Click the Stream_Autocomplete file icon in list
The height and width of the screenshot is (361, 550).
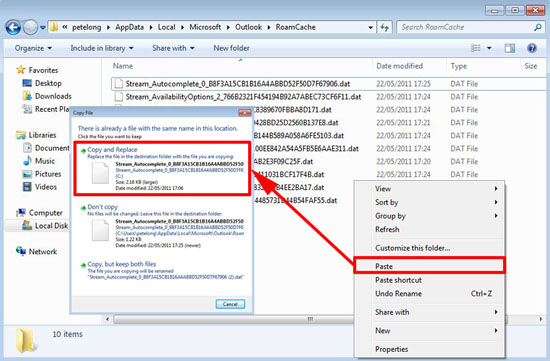pos(119,84)
